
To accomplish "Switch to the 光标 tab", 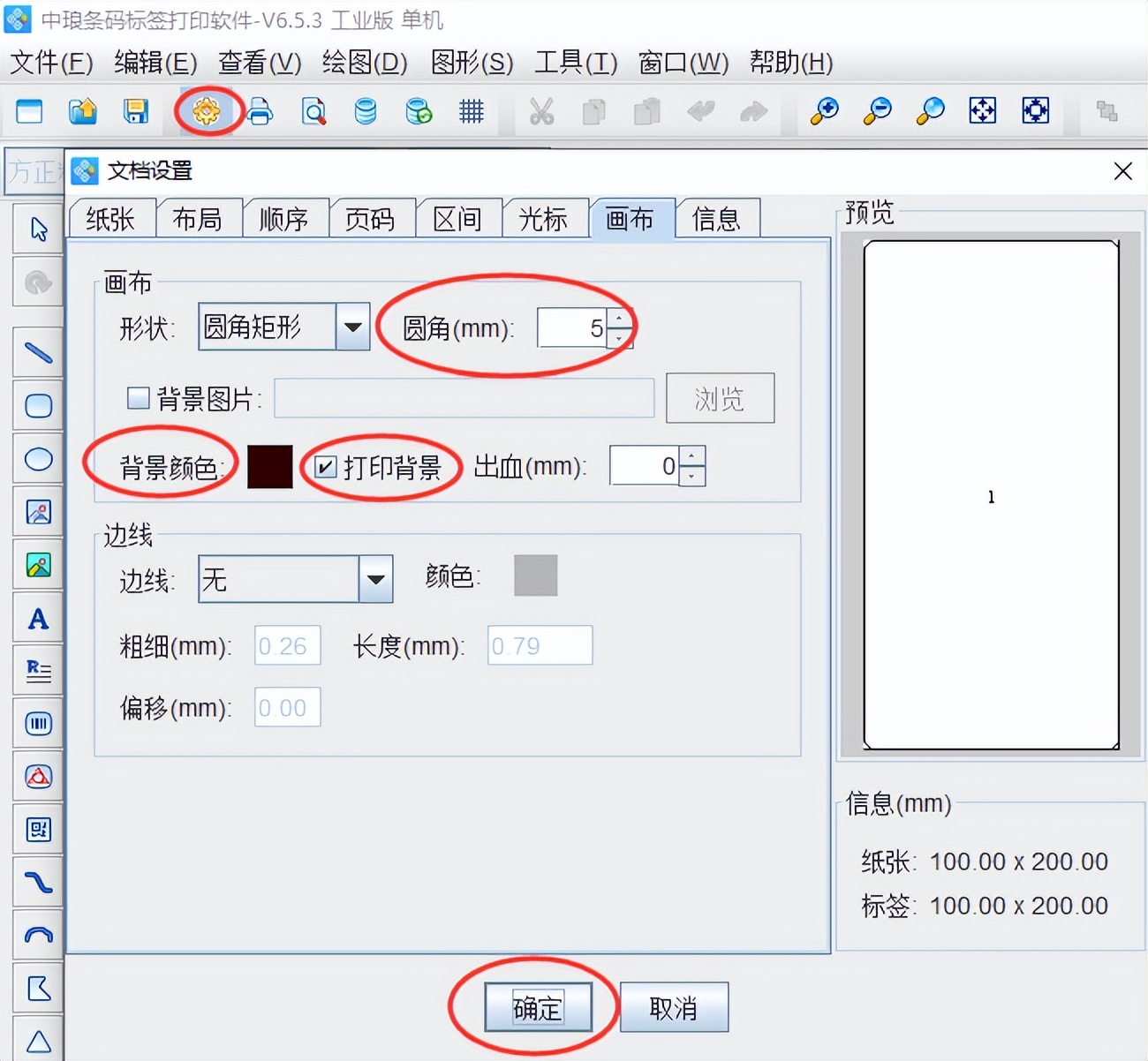I will (544, 219).
